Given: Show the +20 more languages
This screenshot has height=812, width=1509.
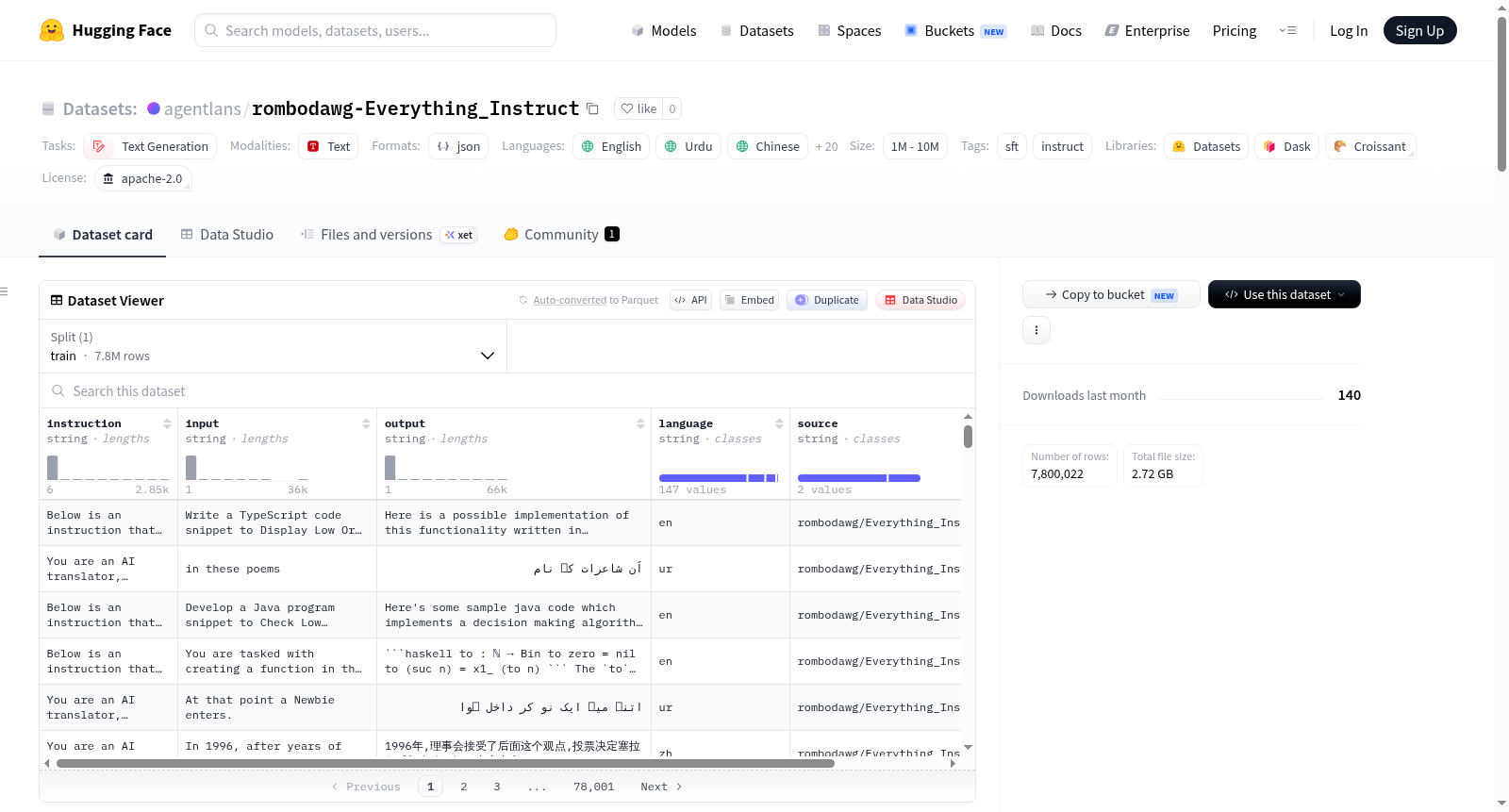Looking at the screenshot, I should [827, 146].
